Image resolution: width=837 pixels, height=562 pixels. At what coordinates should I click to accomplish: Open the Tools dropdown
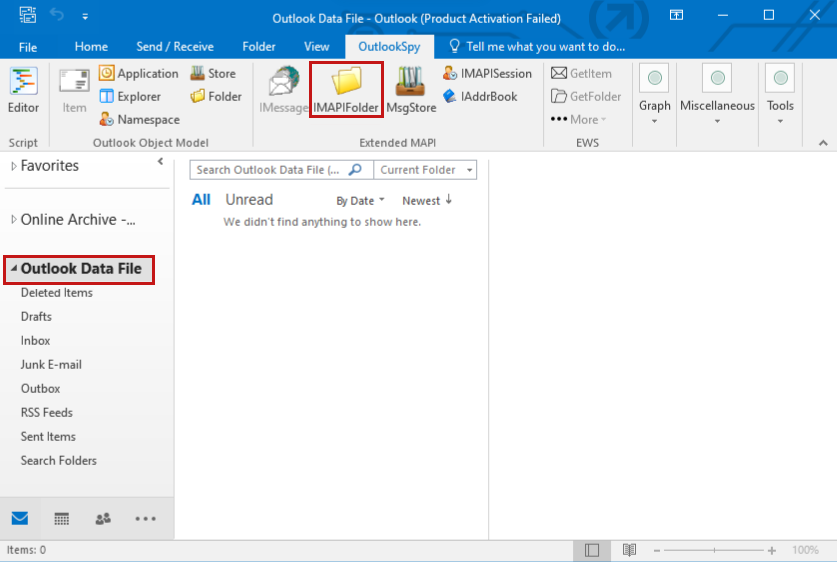tap(780, 95)
